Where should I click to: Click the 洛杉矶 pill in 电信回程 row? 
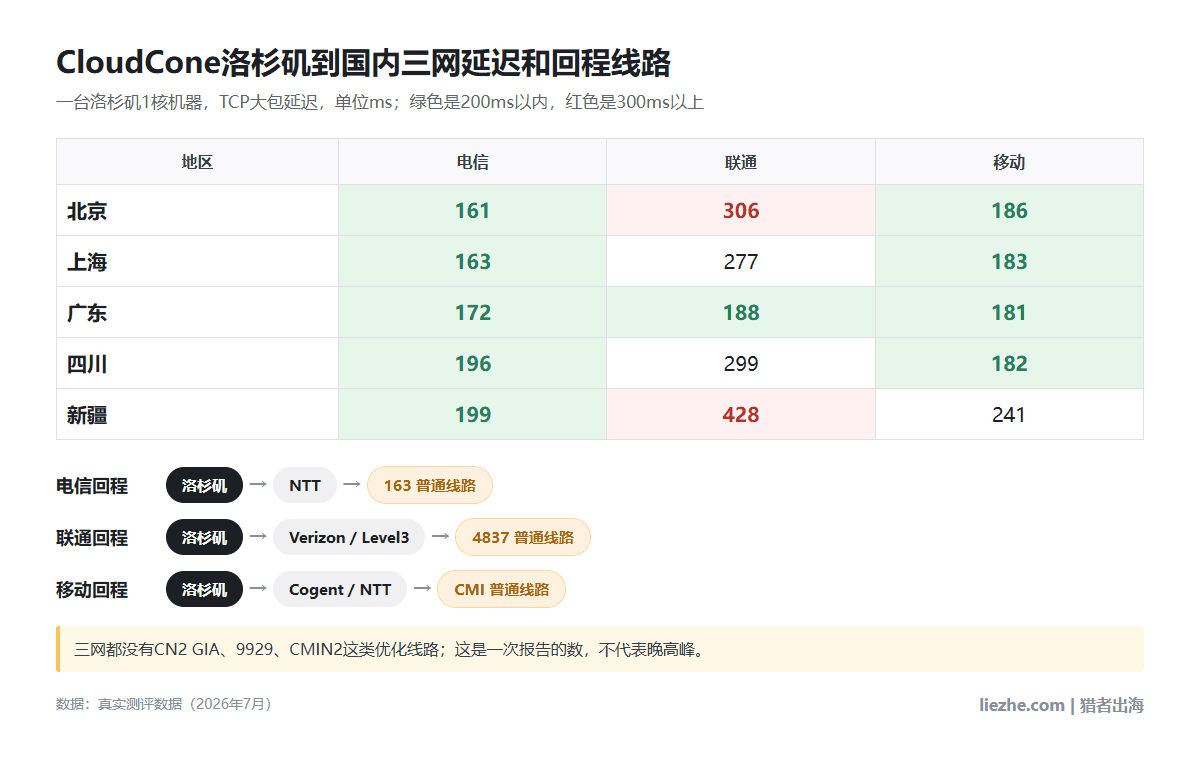[204, 485]
